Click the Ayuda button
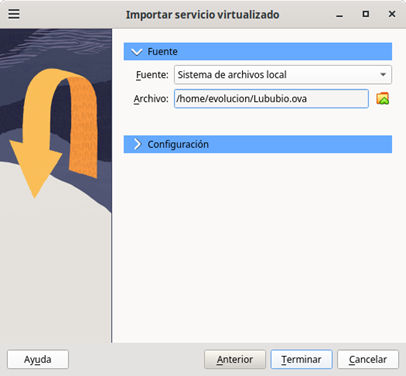Viewport: 406px width, 376px height. [x=38, y=359]
